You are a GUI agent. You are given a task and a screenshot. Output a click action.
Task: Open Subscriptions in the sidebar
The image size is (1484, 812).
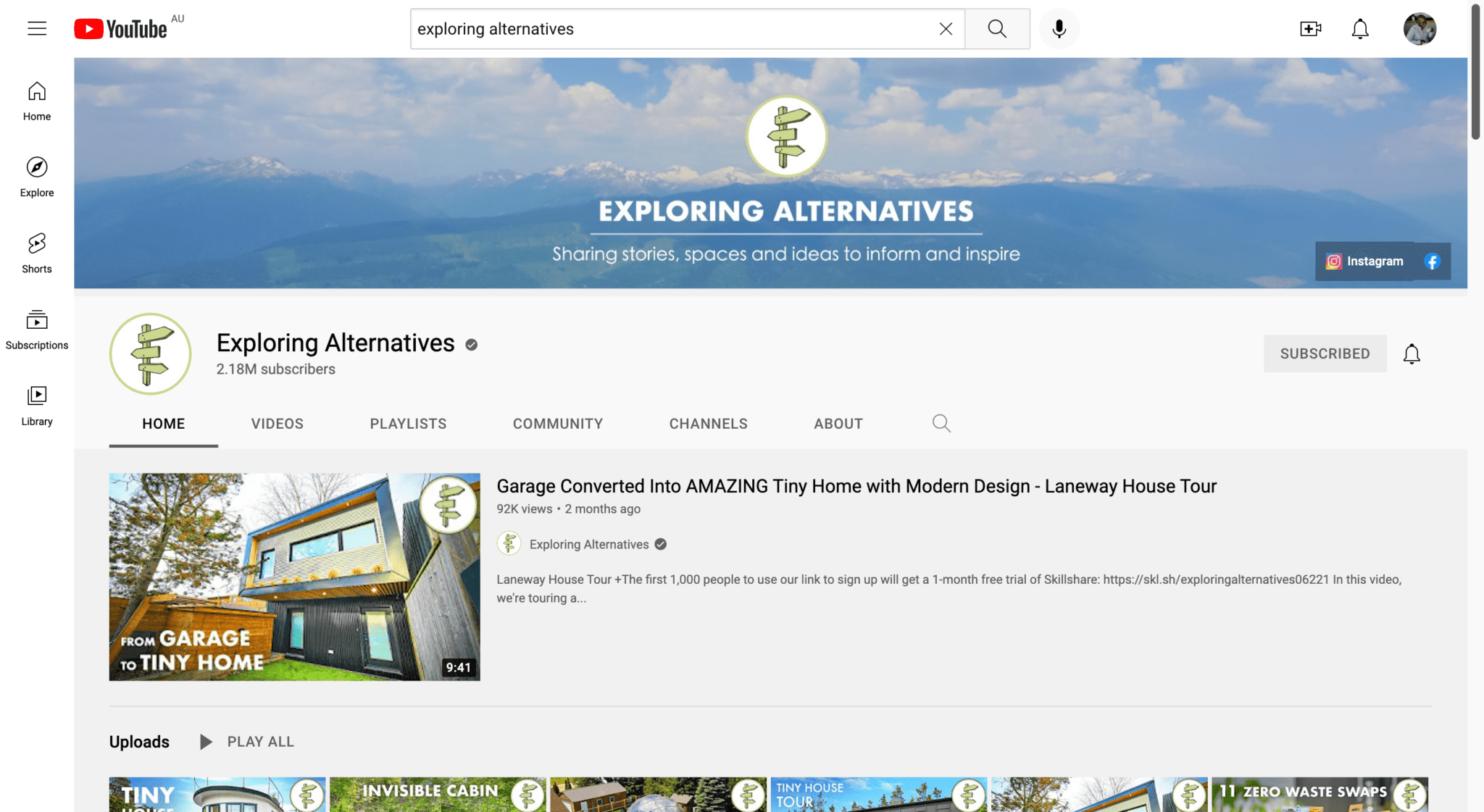pyautogui.click(x=37, y=330)
